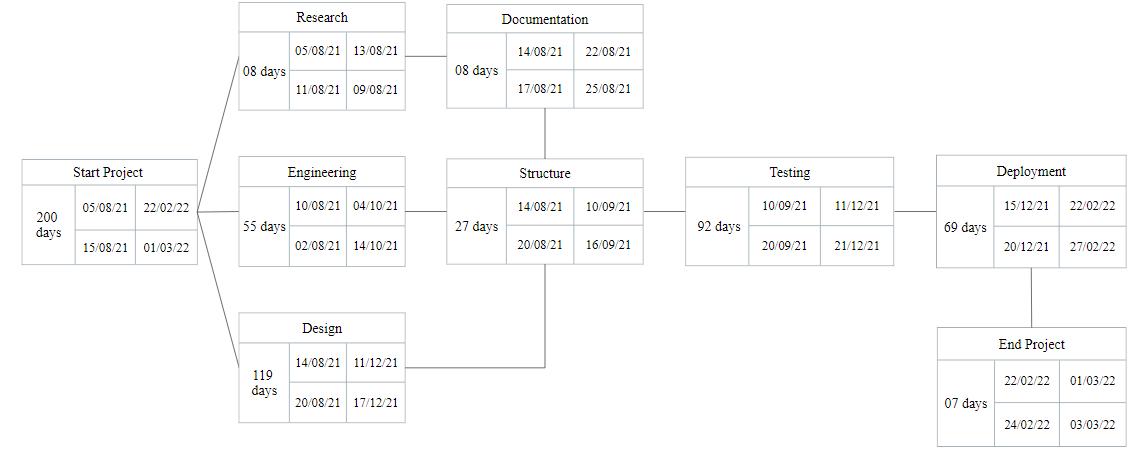
Task: Select the 119 days duration in Design
Action: click(x=264, y=383)
